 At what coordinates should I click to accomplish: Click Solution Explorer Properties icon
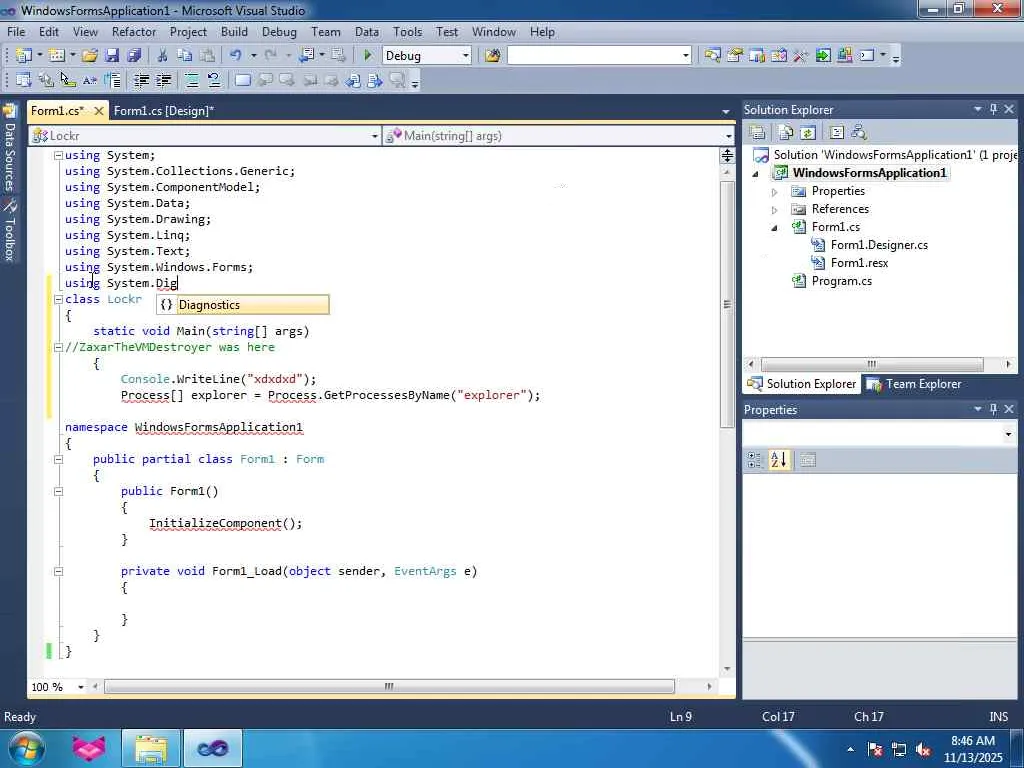pos(758,133)
